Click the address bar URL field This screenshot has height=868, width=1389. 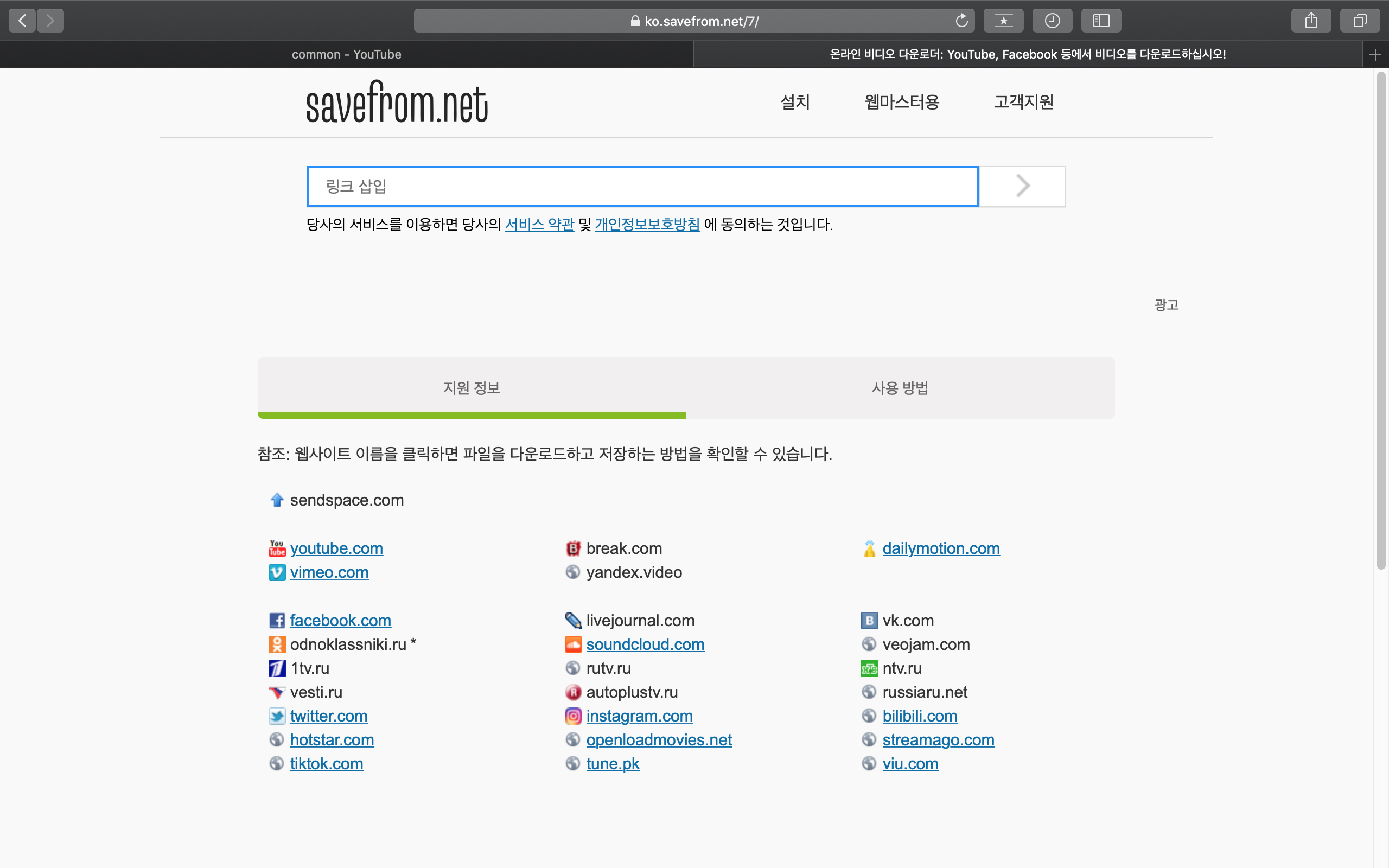(x=694, y=21)
